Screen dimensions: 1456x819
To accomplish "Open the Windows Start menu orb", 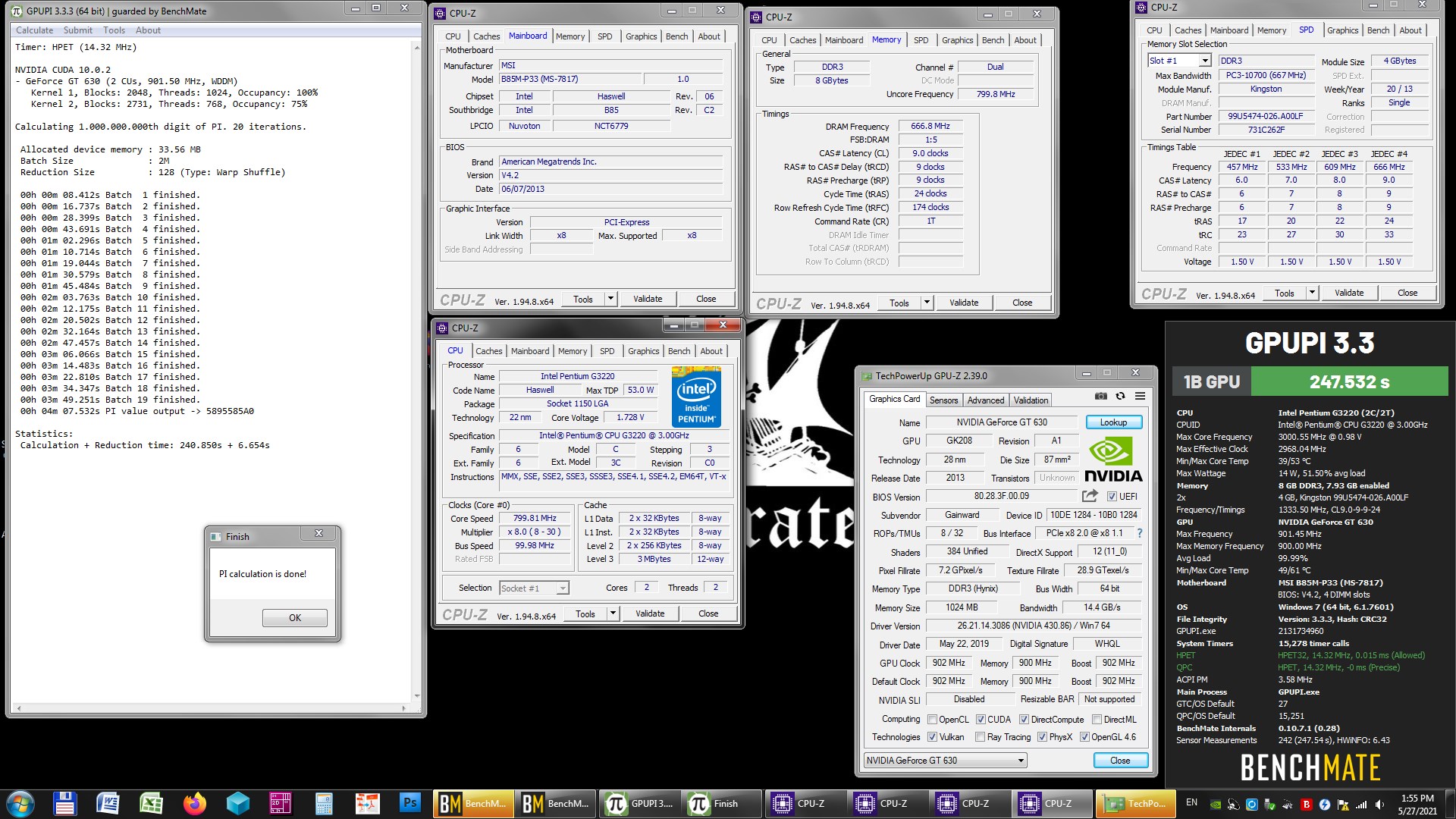I will pyautogui.click(x=20, y=803).
